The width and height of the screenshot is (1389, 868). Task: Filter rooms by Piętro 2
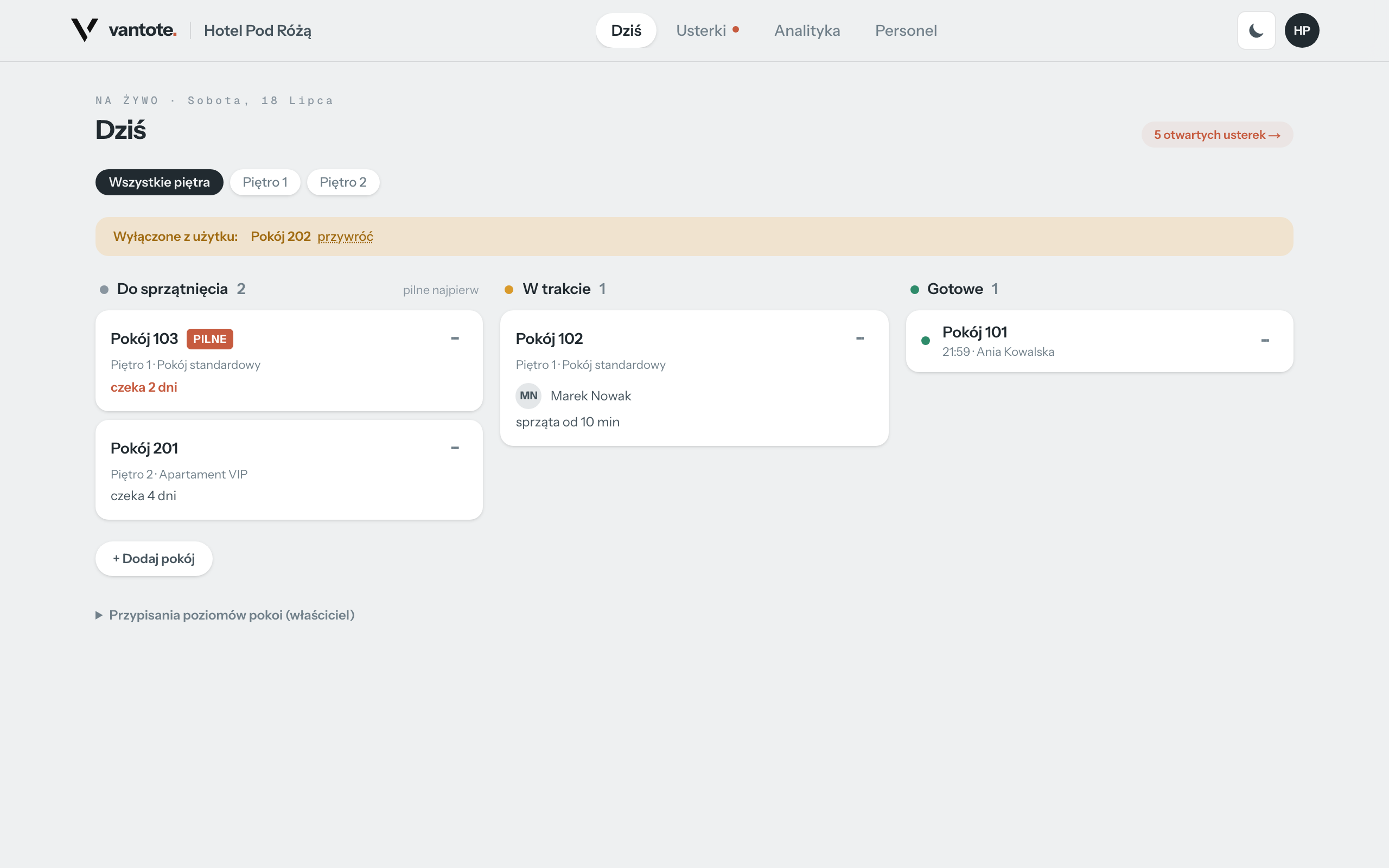(x=343, y=182)
